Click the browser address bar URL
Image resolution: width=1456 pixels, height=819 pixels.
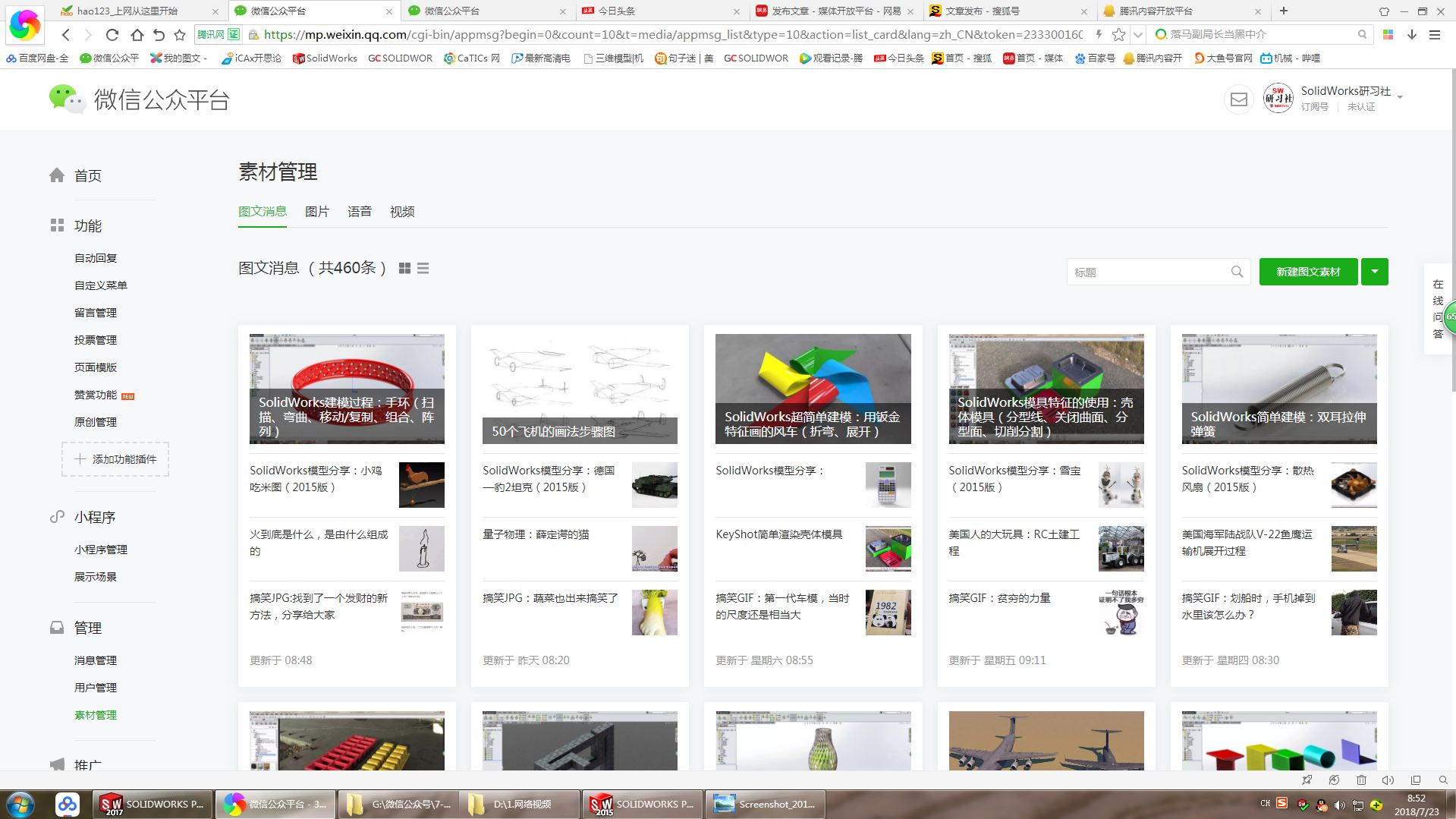673,35
